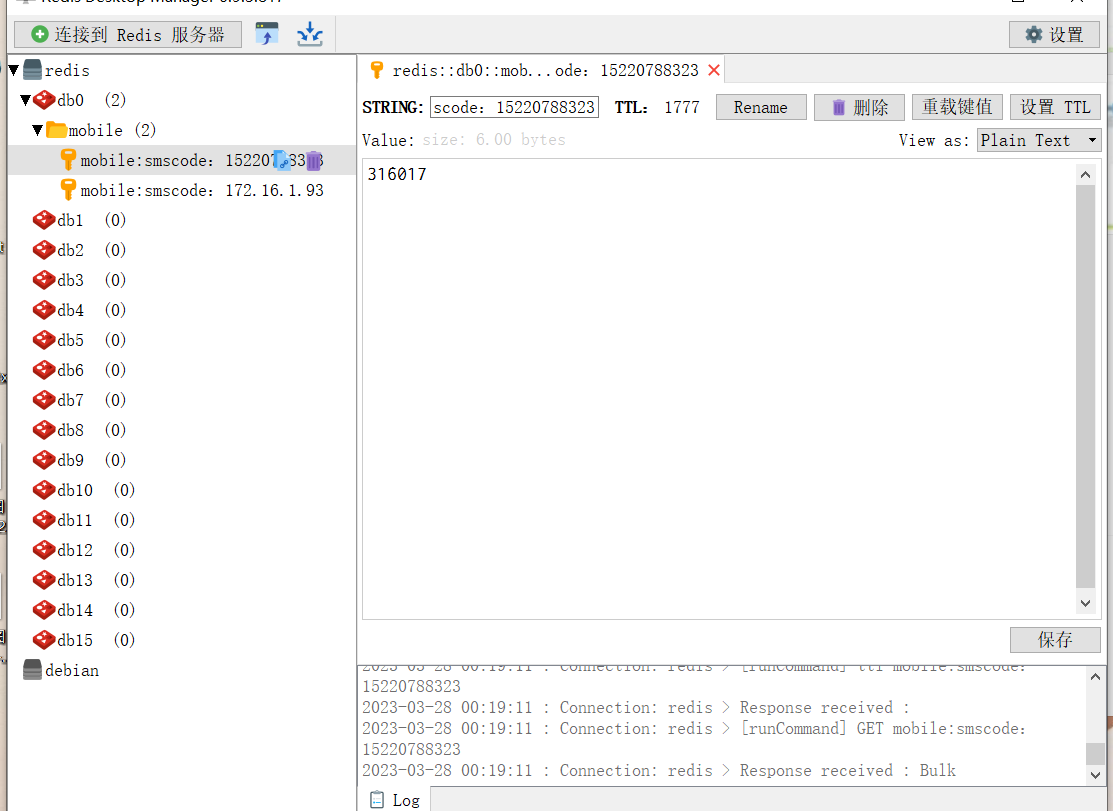Viewport: 1113px width, 811px height.
Task: Click the mobile namespace folder icon
Action: coord(56,130)
